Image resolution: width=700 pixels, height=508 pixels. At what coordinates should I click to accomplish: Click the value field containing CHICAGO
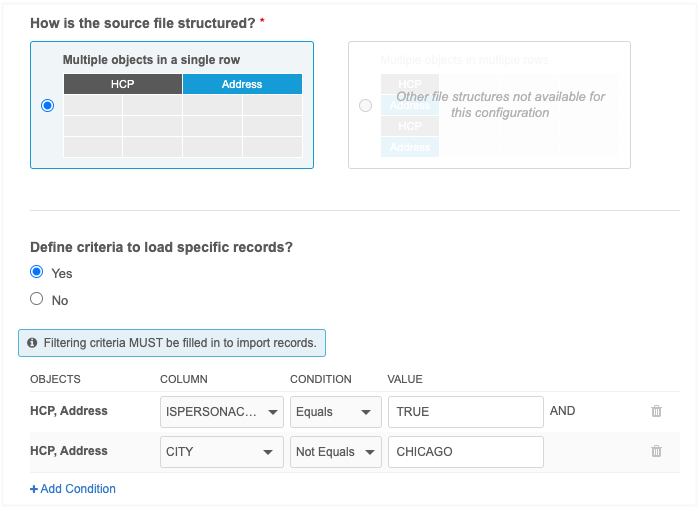pos(465,452)
